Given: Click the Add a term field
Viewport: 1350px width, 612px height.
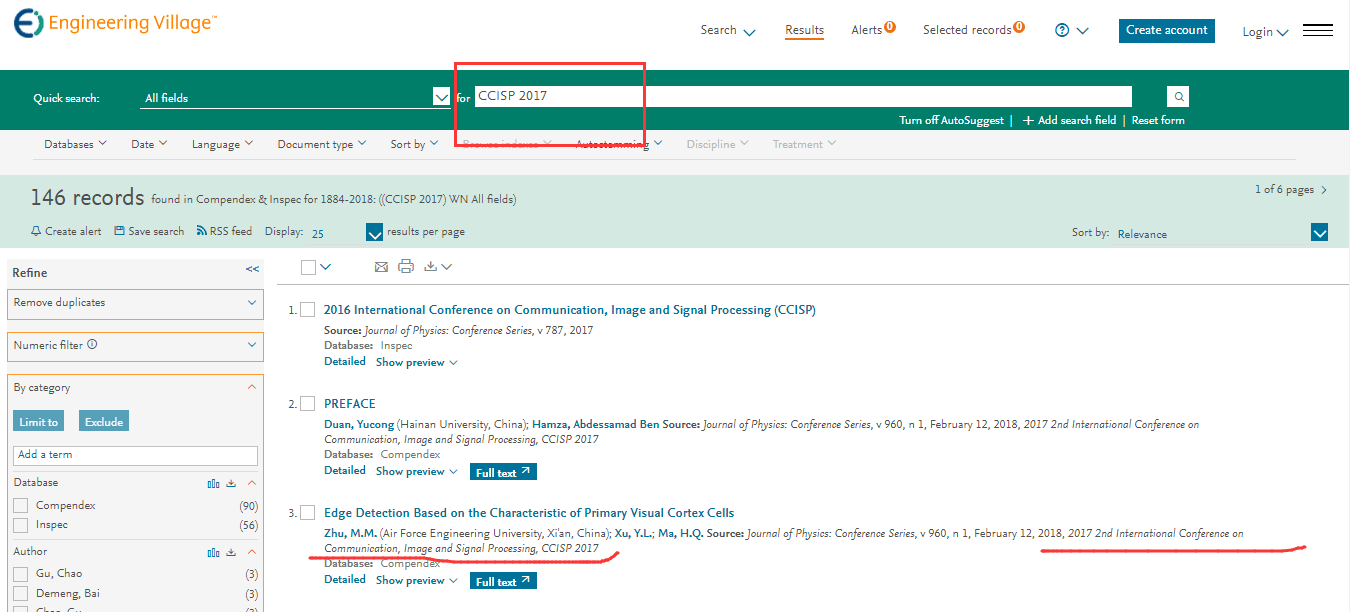Looking at the screenshot, I should coord(136,455).
